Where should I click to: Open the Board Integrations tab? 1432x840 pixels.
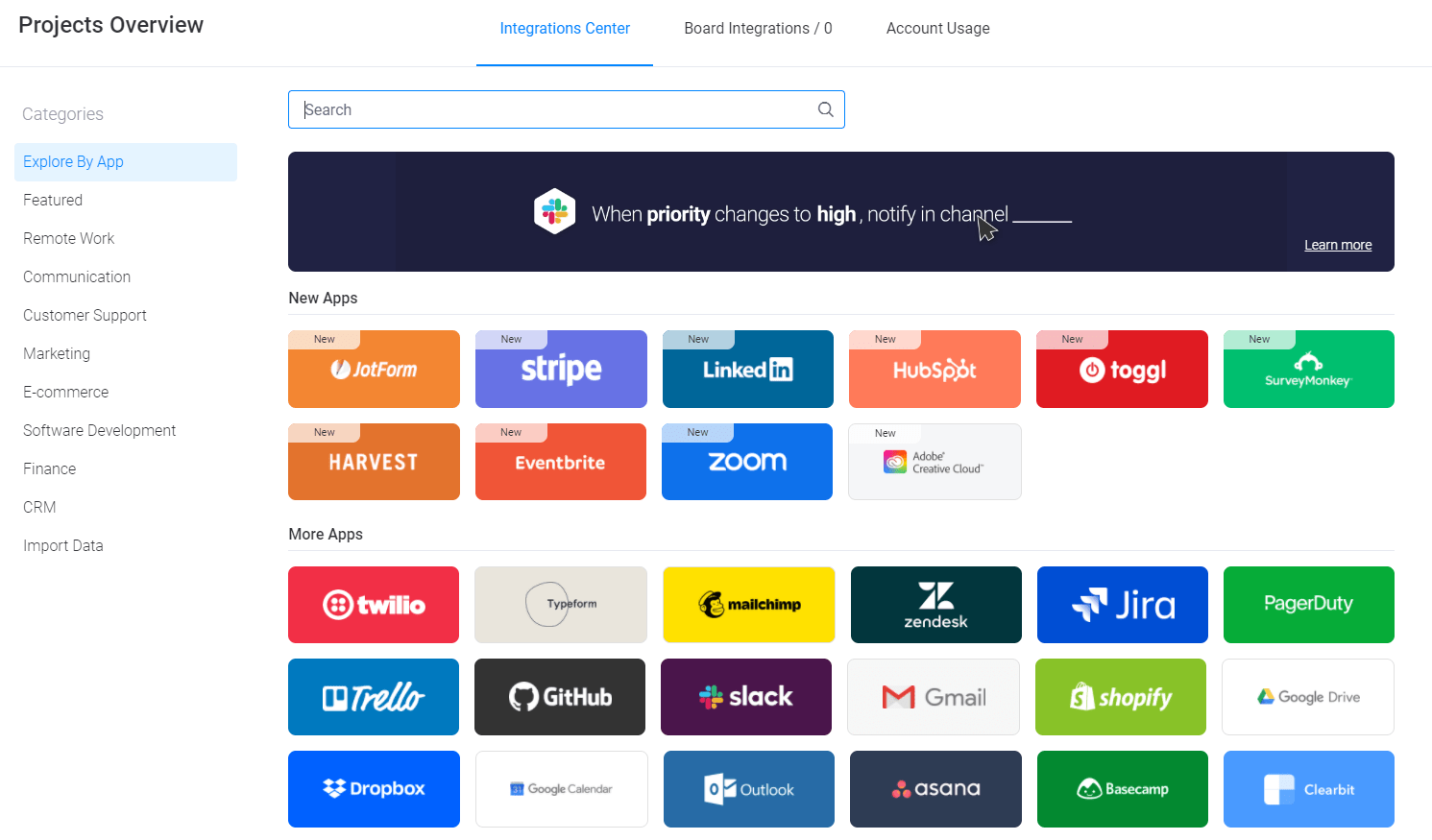(x=758, y=29)
